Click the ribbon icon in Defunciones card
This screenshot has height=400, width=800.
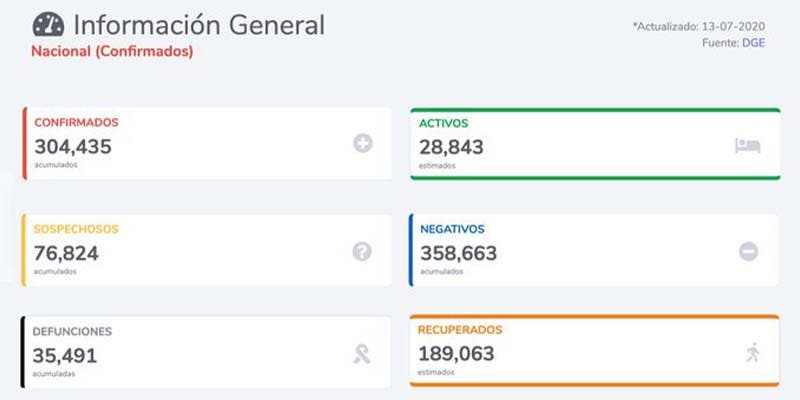pos(362,352)
